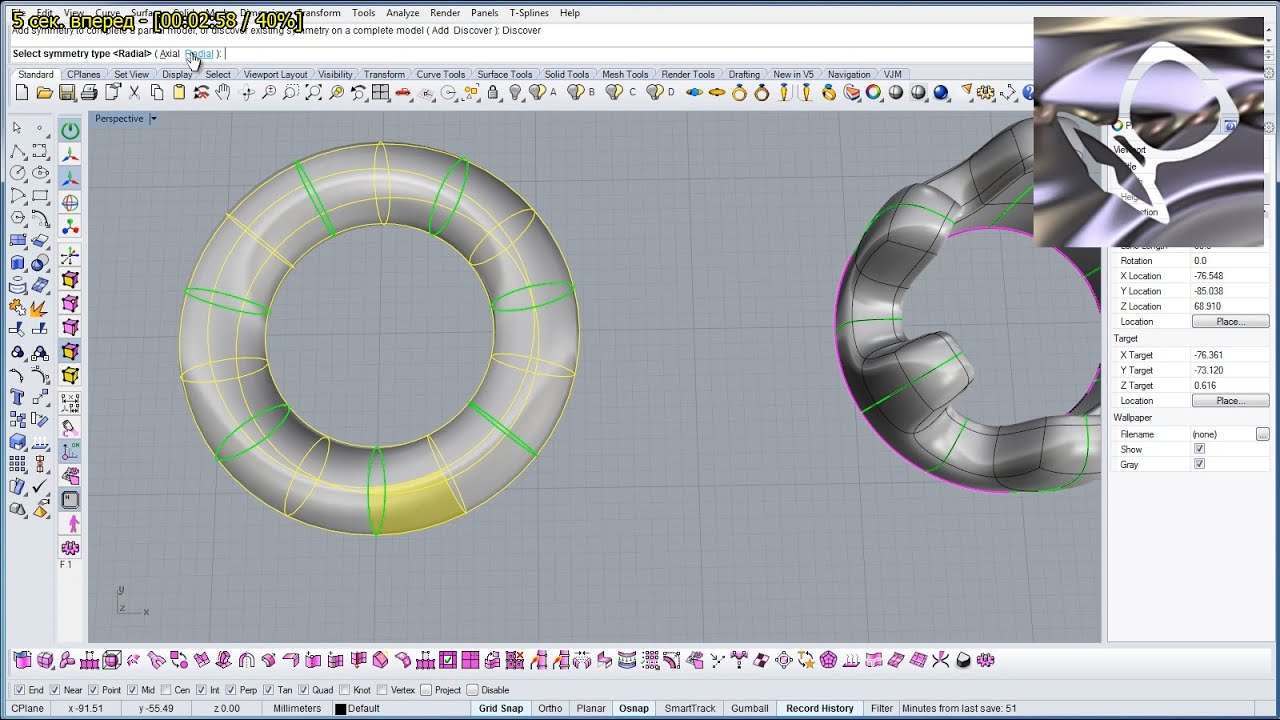1280x720 pixels.
Task: Open the Help menu
Action: tap(570, 13)
